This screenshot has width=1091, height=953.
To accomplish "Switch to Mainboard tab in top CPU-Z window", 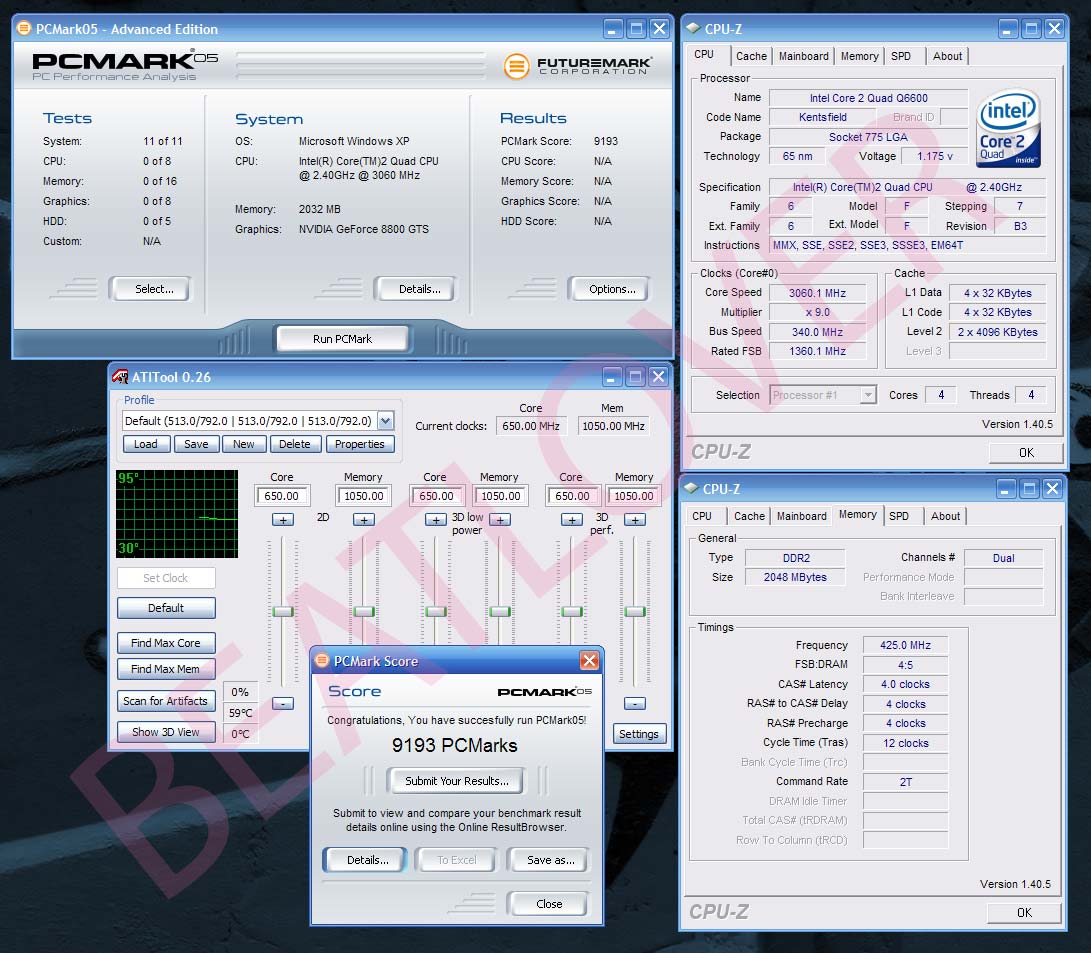I will point(804,56).
